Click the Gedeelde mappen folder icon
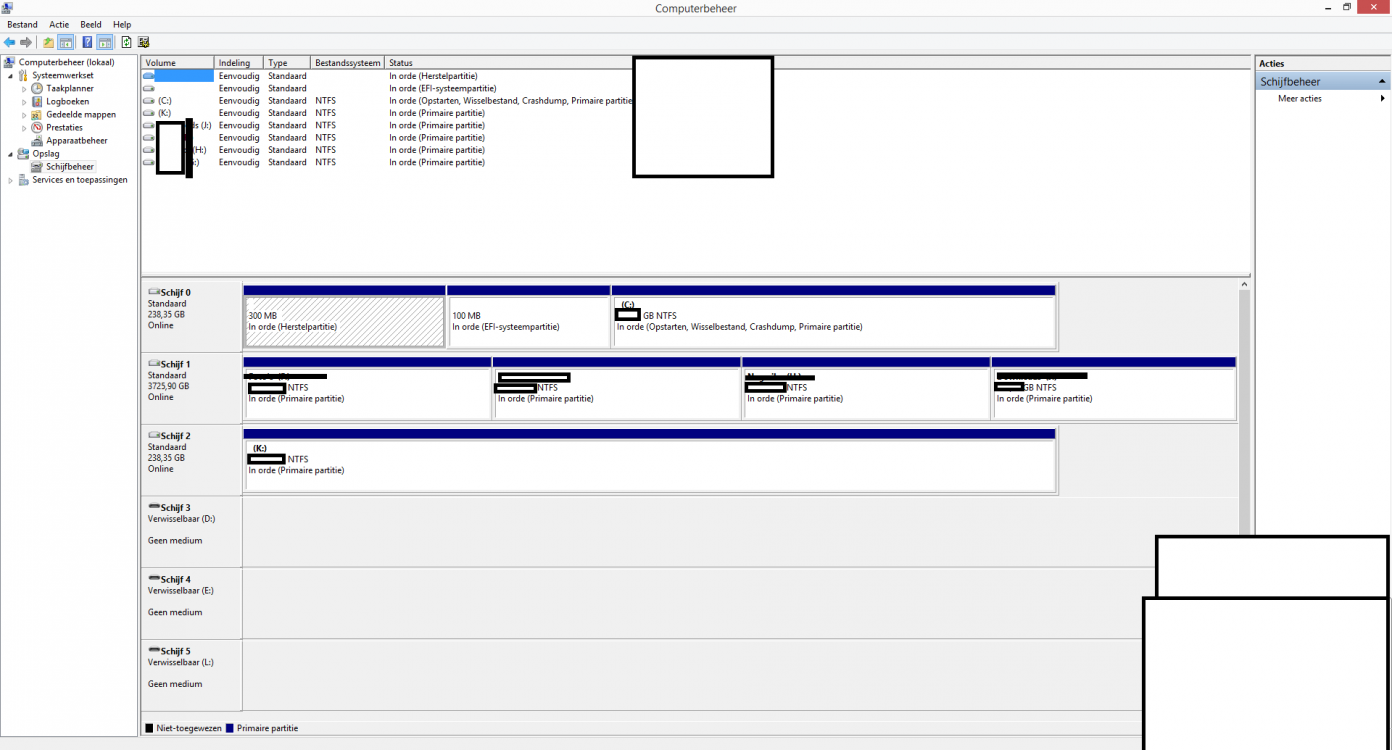Image resolution: width=1392 pixels, height=750 pixels. [x=37, y=114]
